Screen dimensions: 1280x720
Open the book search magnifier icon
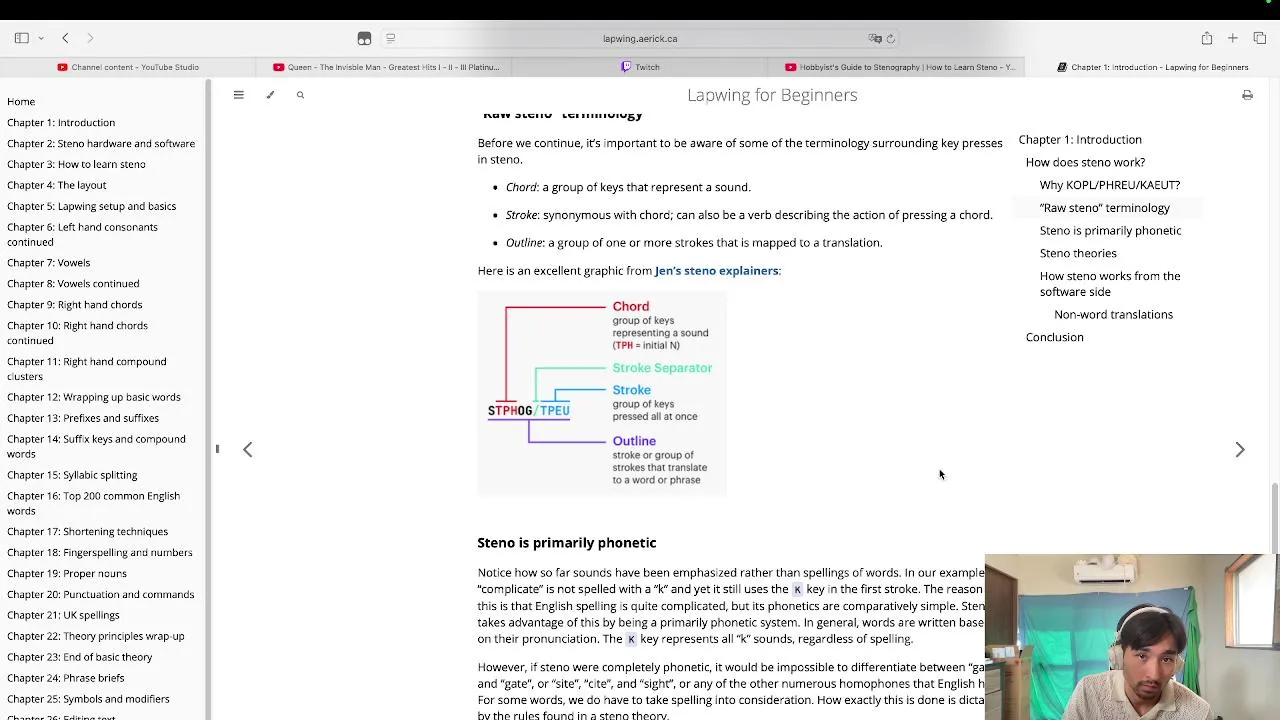[300, 95]
